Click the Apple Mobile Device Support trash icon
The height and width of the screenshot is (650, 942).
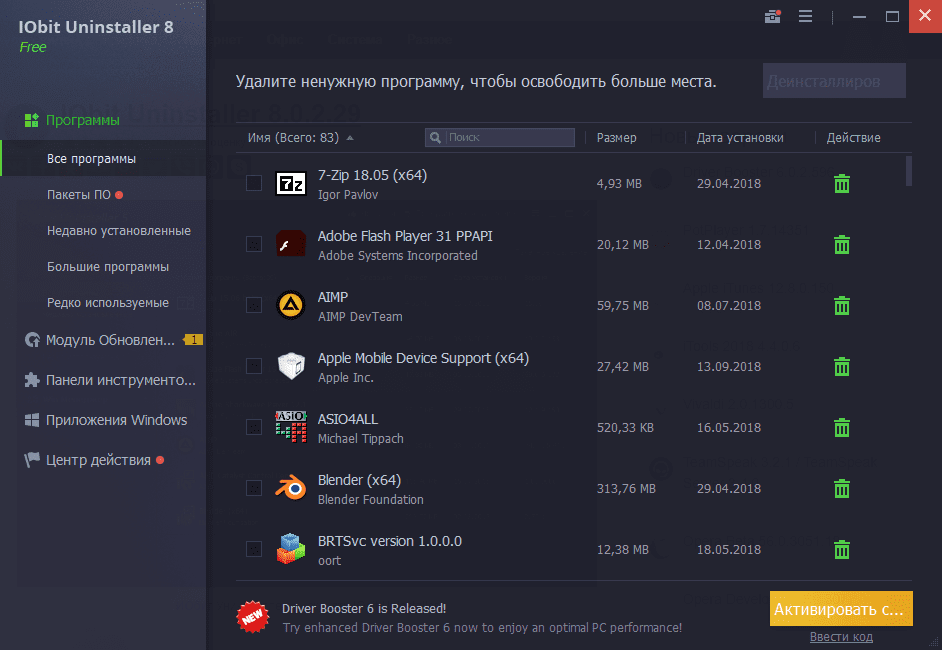coord(842,366)
